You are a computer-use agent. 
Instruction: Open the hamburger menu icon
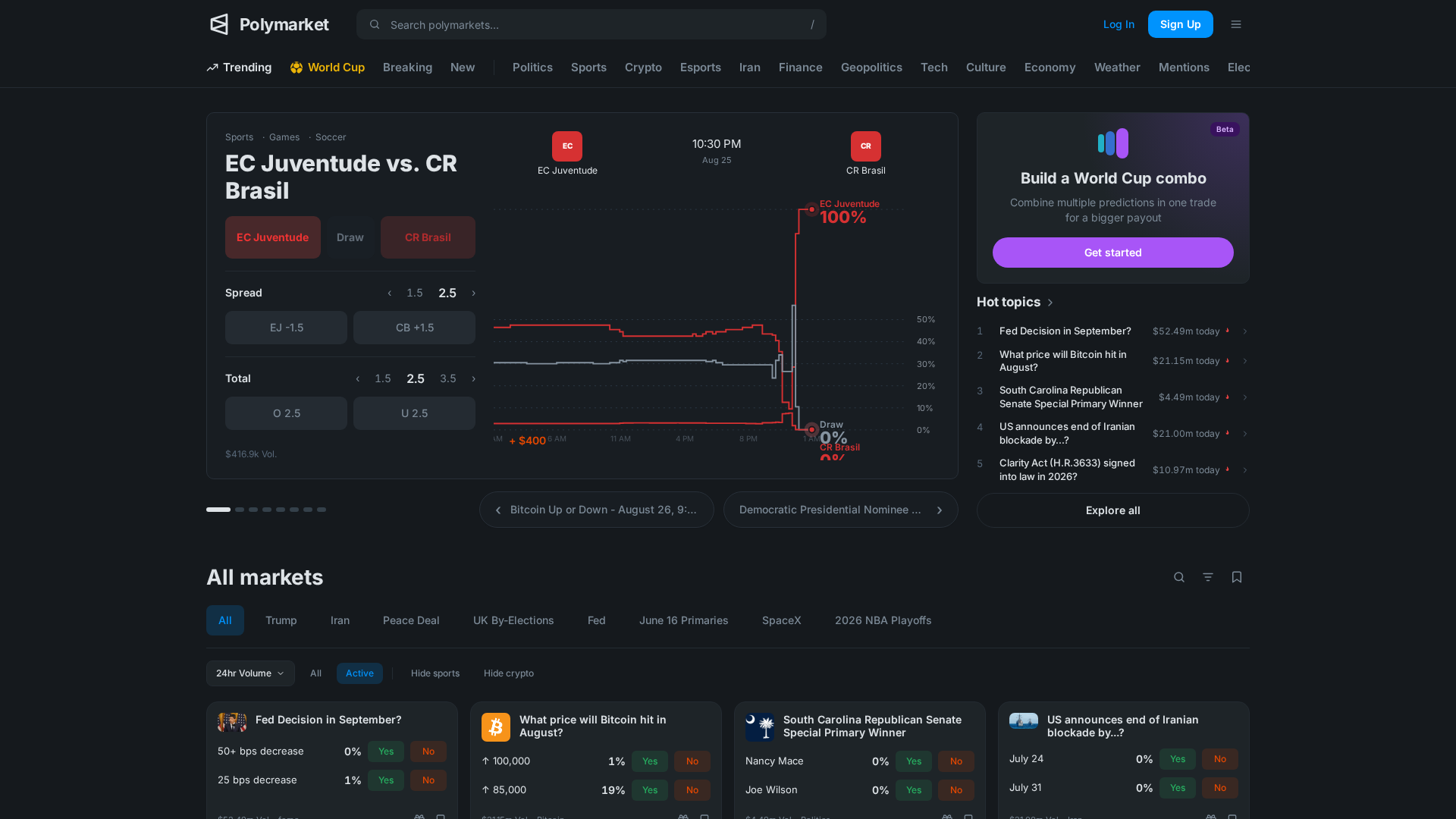[1236, 24]
